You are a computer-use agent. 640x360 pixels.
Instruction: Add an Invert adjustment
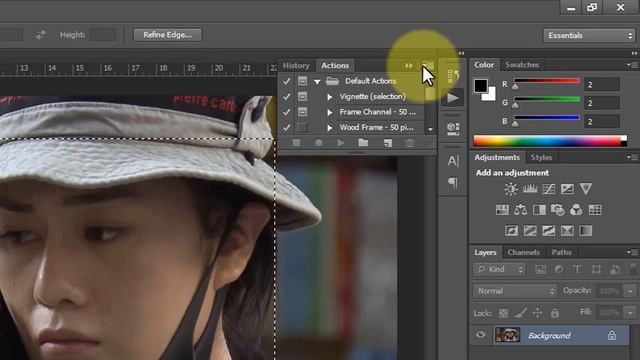click(511, 231)
